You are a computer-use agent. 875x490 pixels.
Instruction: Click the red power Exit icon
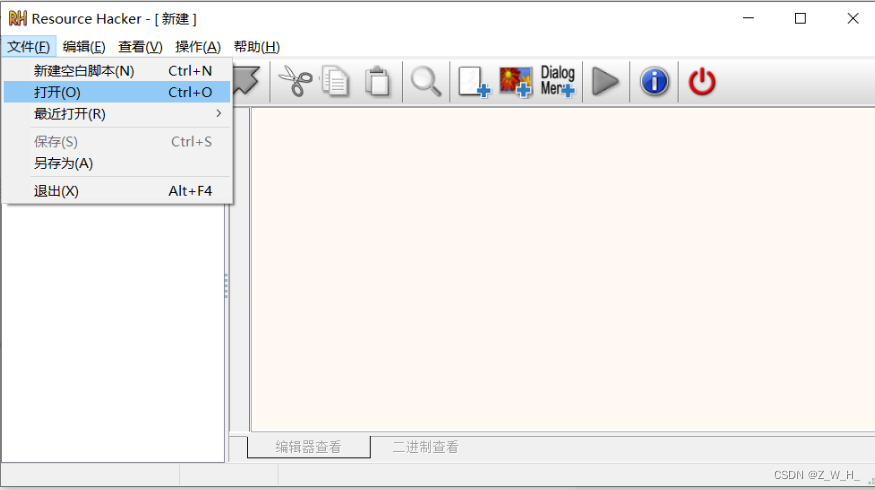702,81
